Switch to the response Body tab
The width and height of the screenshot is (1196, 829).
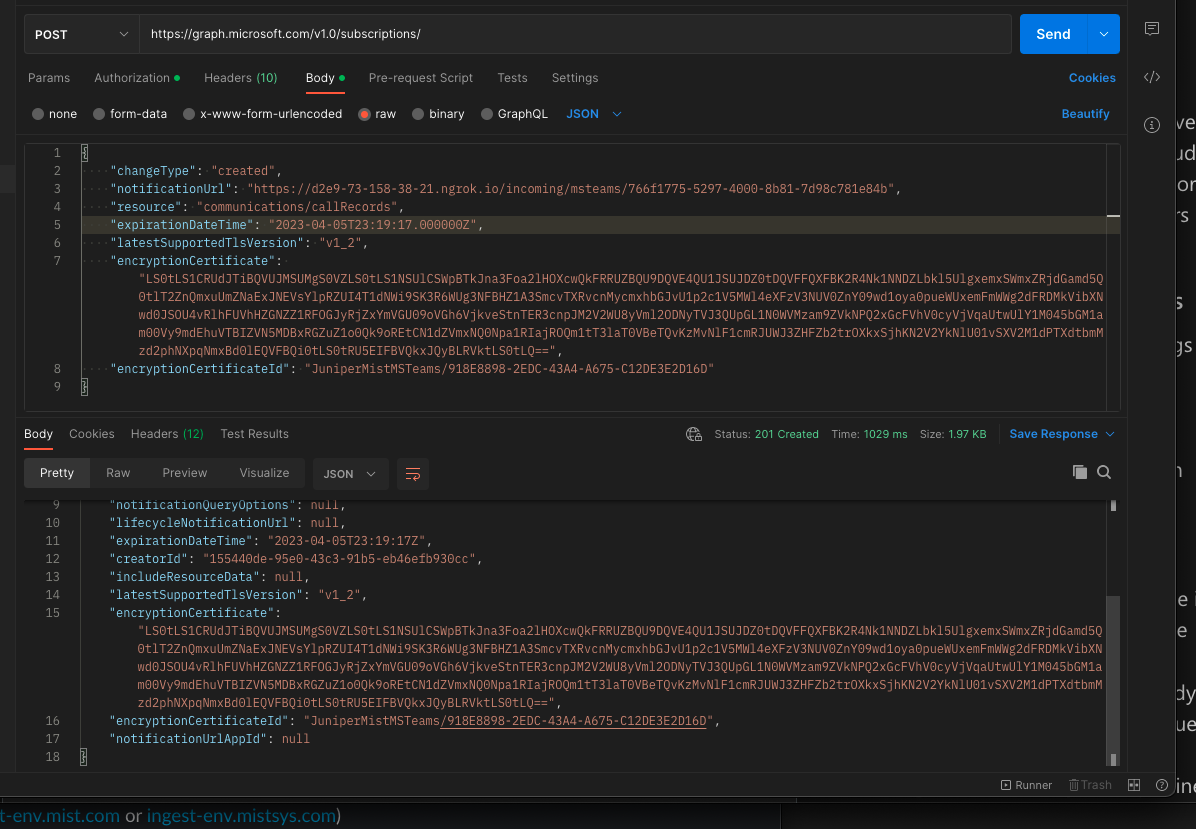click(38, 434)
